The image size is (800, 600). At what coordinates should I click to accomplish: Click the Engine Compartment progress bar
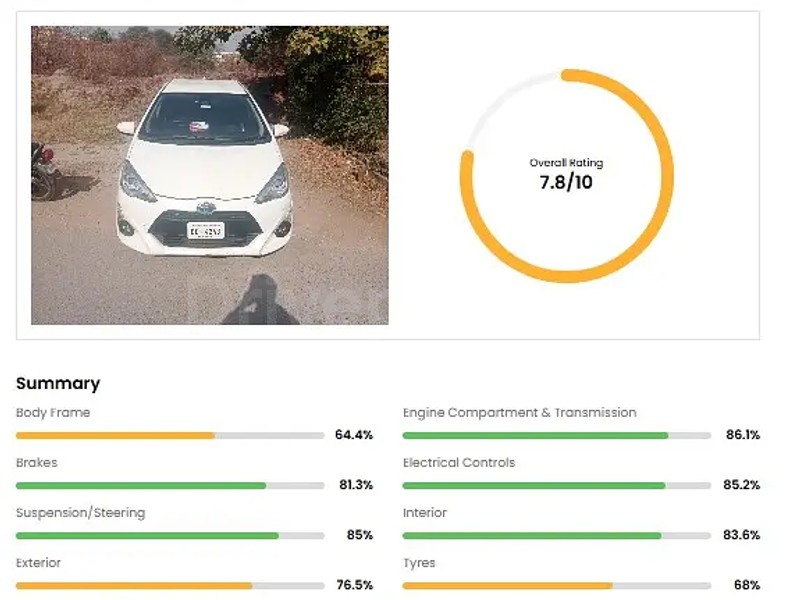coord(556,435)
